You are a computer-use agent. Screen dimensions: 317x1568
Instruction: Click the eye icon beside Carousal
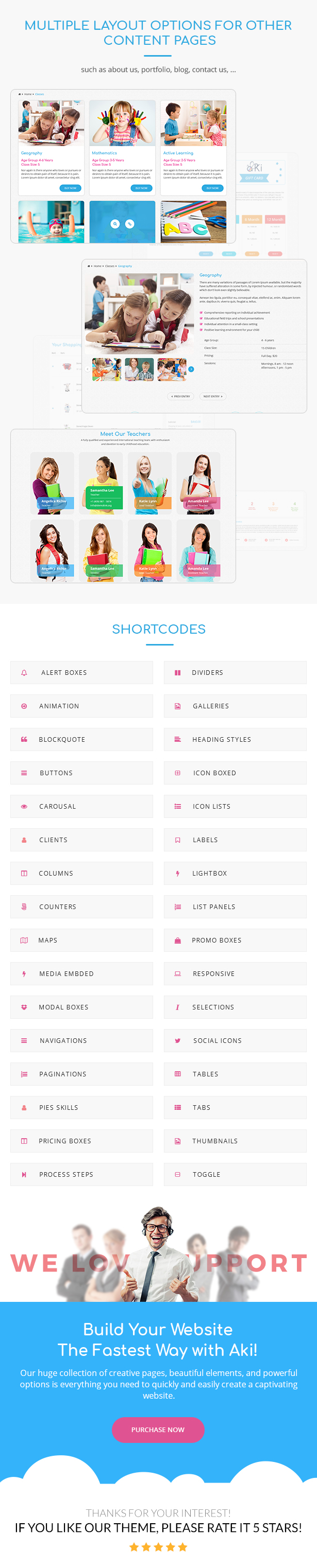pyautogui.click(x=24, y=807)
